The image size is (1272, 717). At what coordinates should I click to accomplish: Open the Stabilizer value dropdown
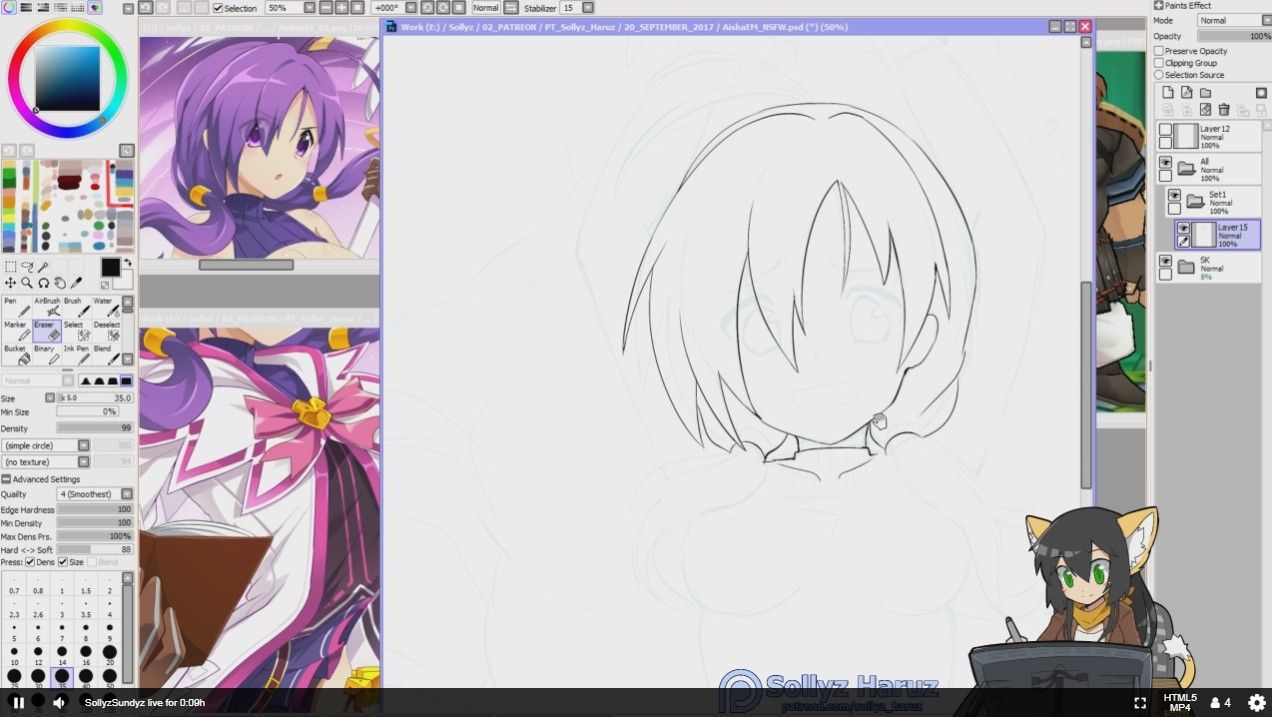(587, 8)
